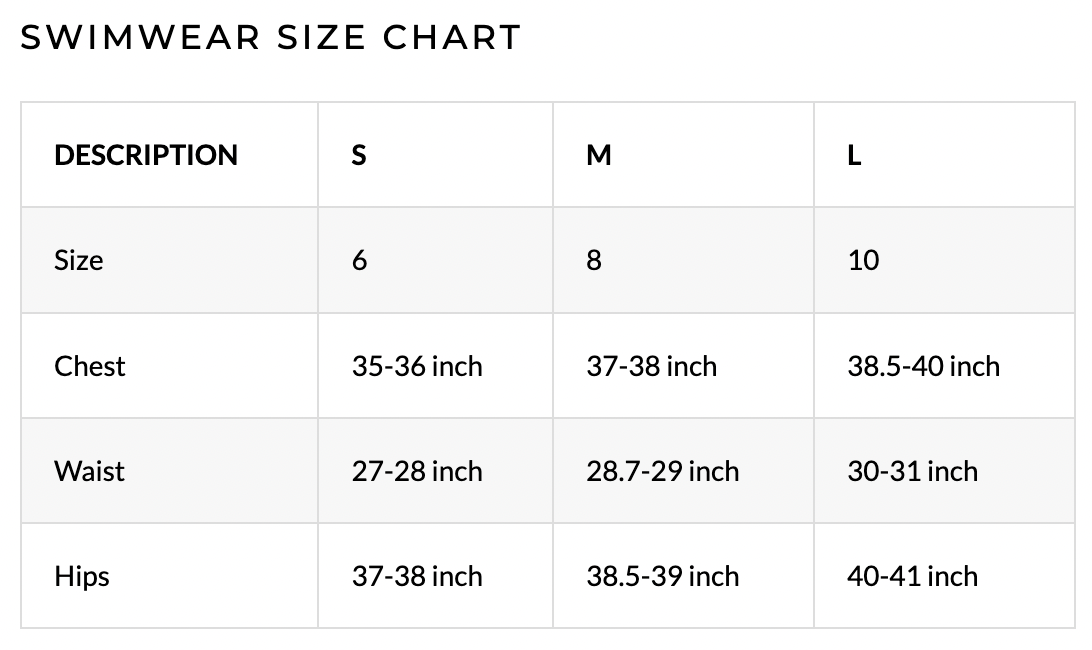Click the S size column header
This screenshot has width=1092, height=650.
point(359,155)
